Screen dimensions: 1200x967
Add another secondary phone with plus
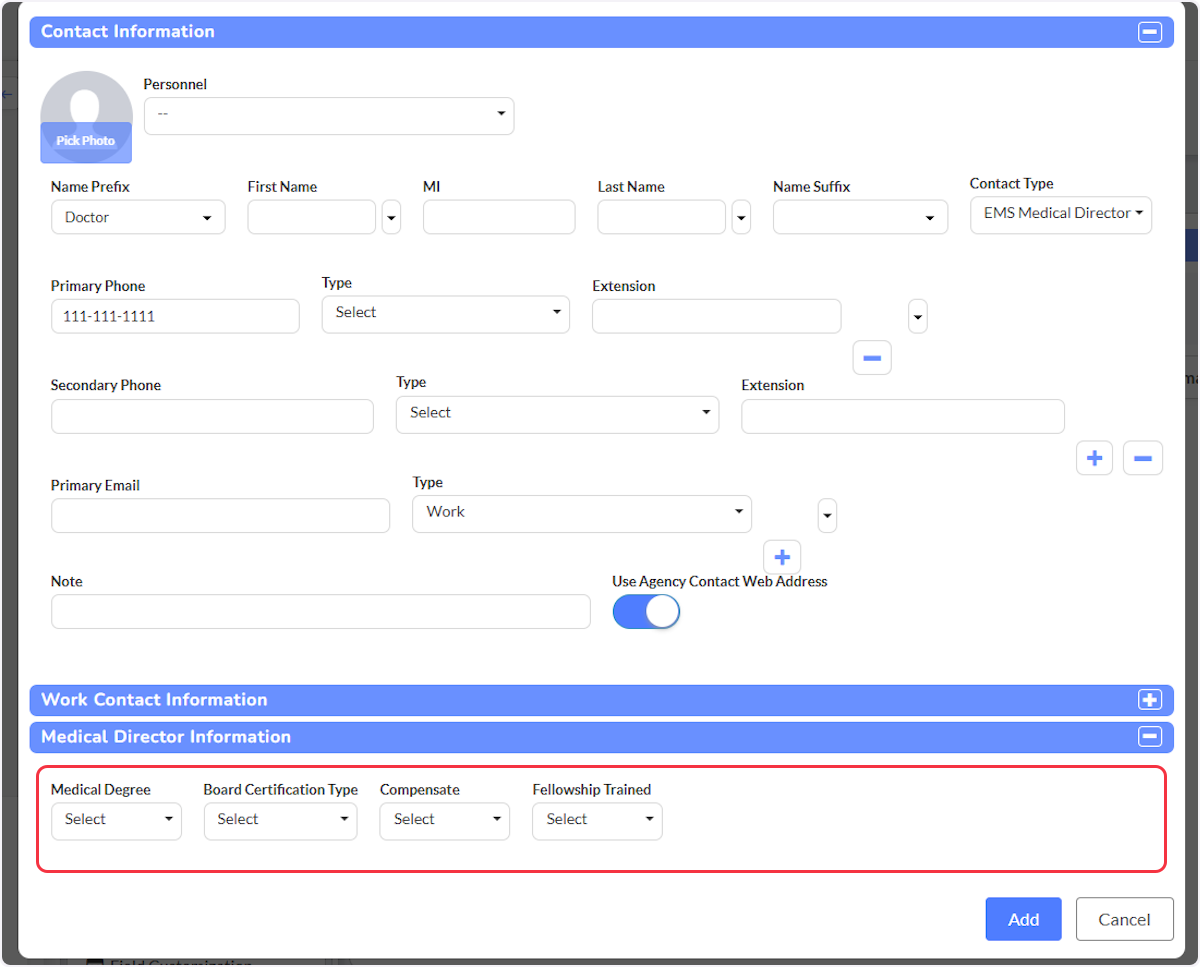tap(1094, 458)
